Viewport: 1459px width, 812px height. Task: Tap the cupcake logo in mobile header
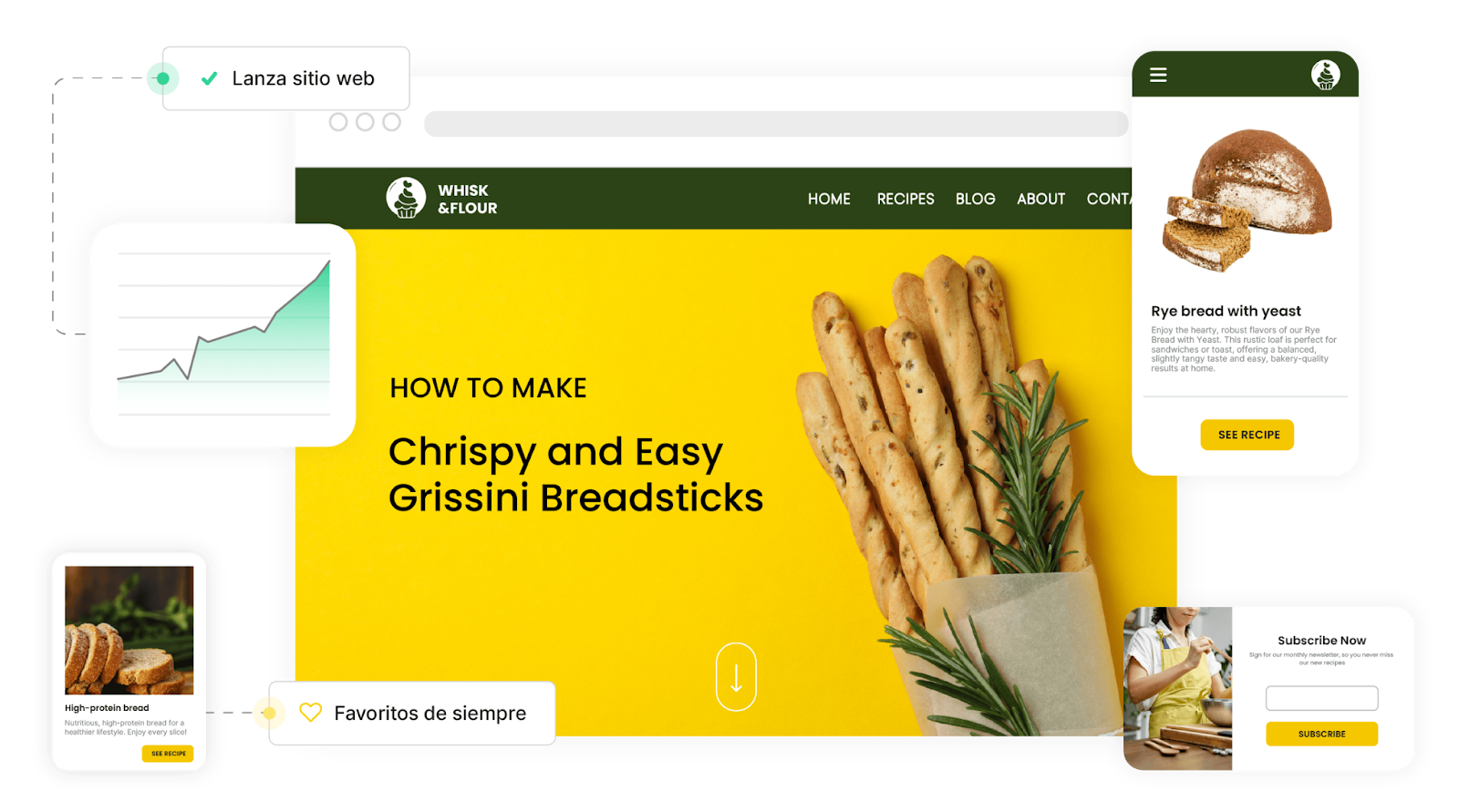[x=1326, y=75]
